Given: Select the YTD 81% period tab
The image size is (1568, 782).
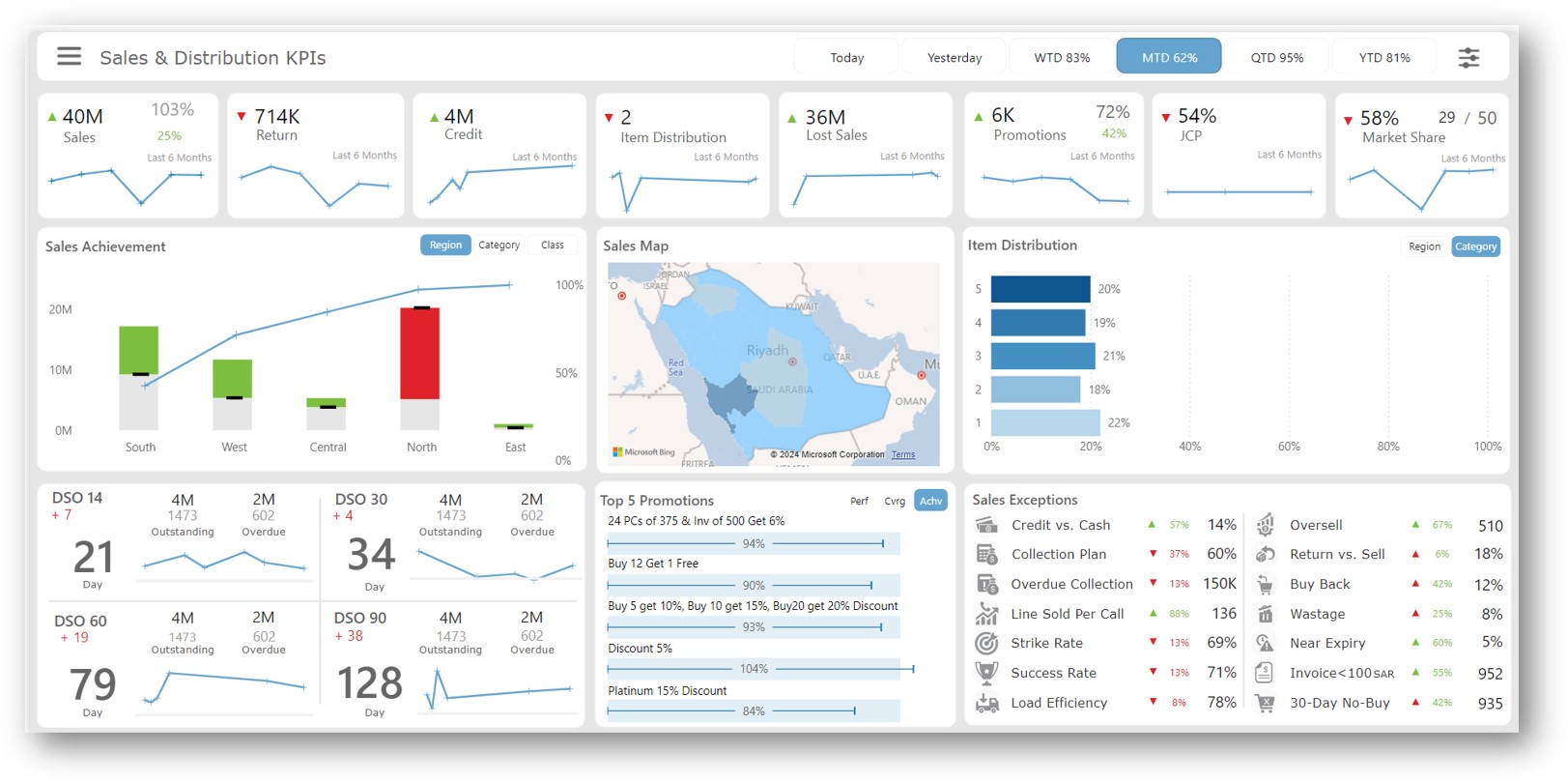Looking at the screenshot, I should click(x=1383, y=58).
